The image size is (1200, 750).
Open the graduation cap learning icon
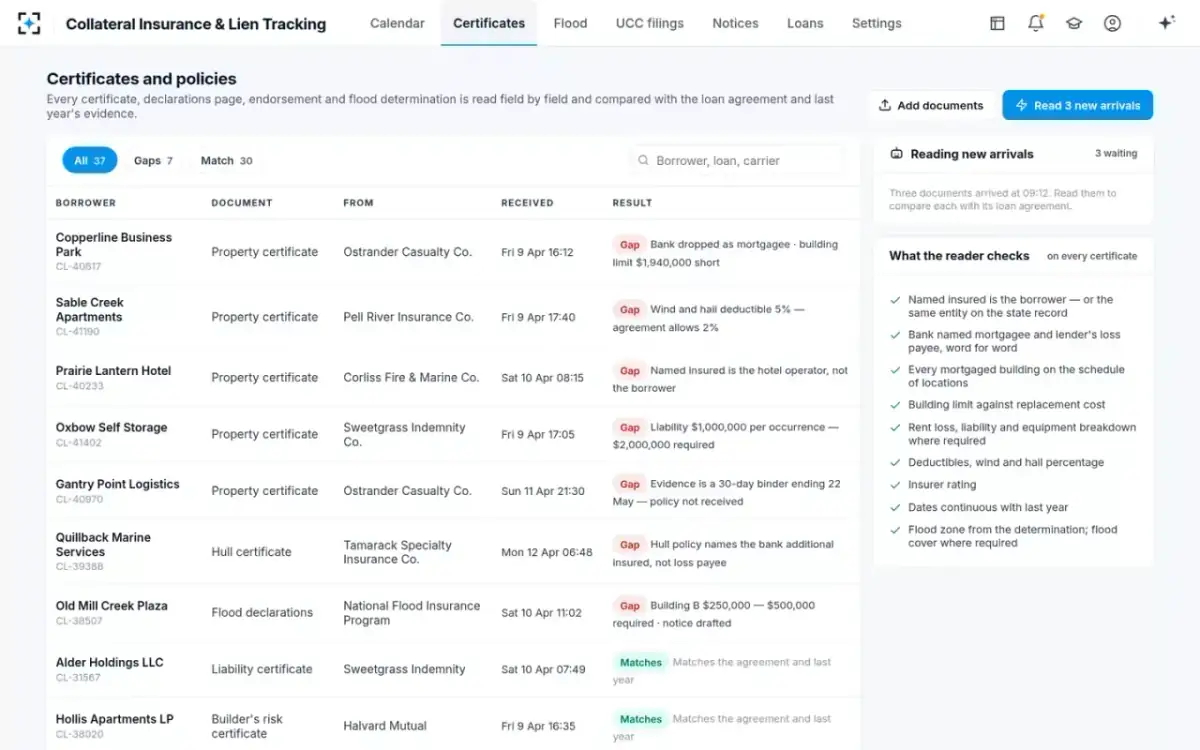(1074, 23)
